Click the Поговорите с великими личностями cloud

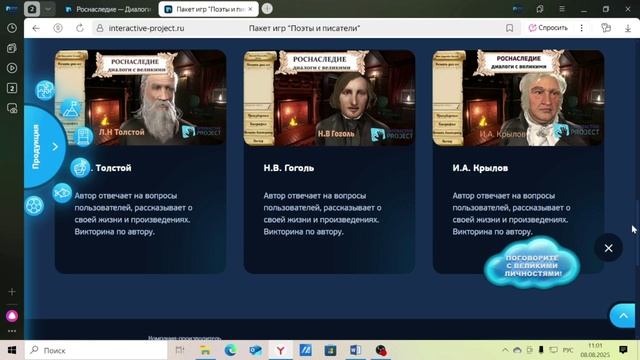[532, 264]
